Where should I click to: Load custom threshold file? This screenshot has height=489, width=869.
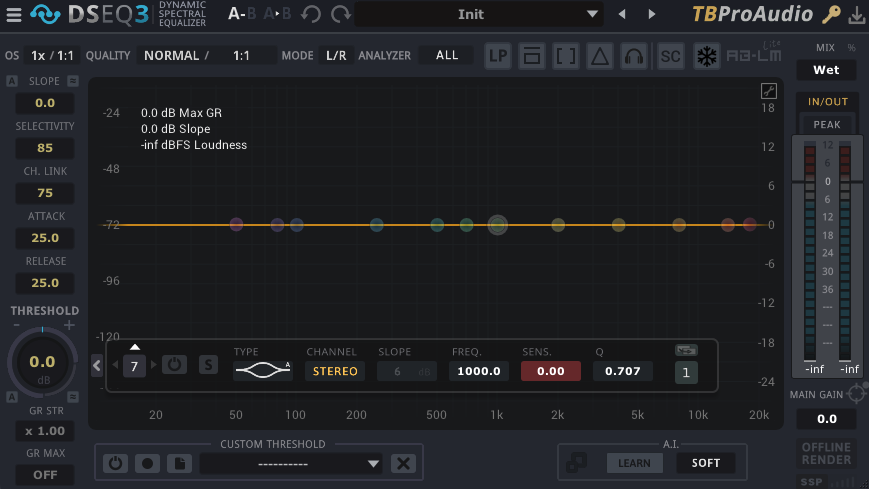coord(180,463)
